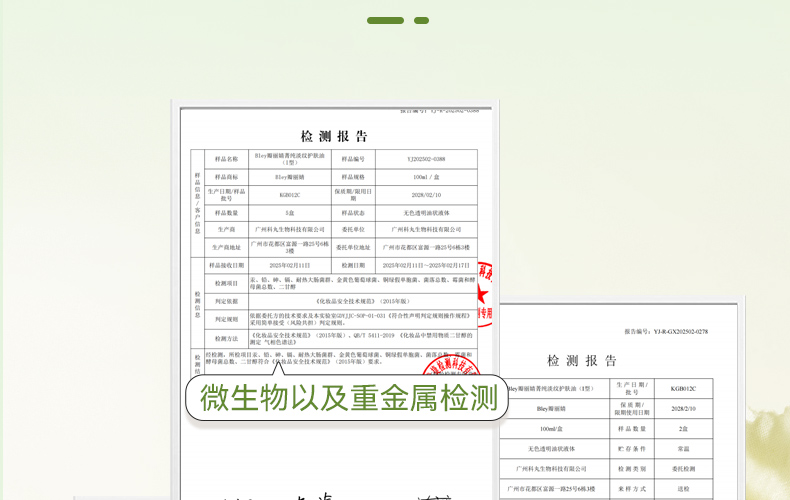Click the 样品数量 label in right report
The image size is (790, 500).
click(x=632, y=429)
